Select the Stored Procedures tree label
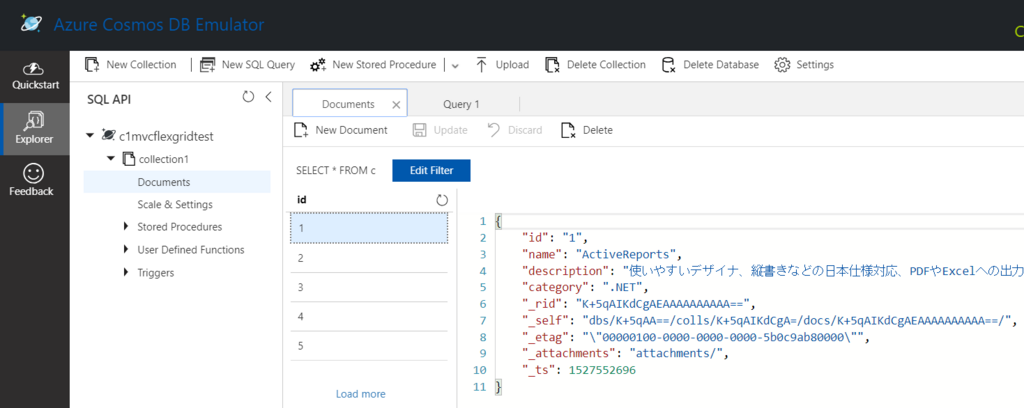 pos(180,227)
